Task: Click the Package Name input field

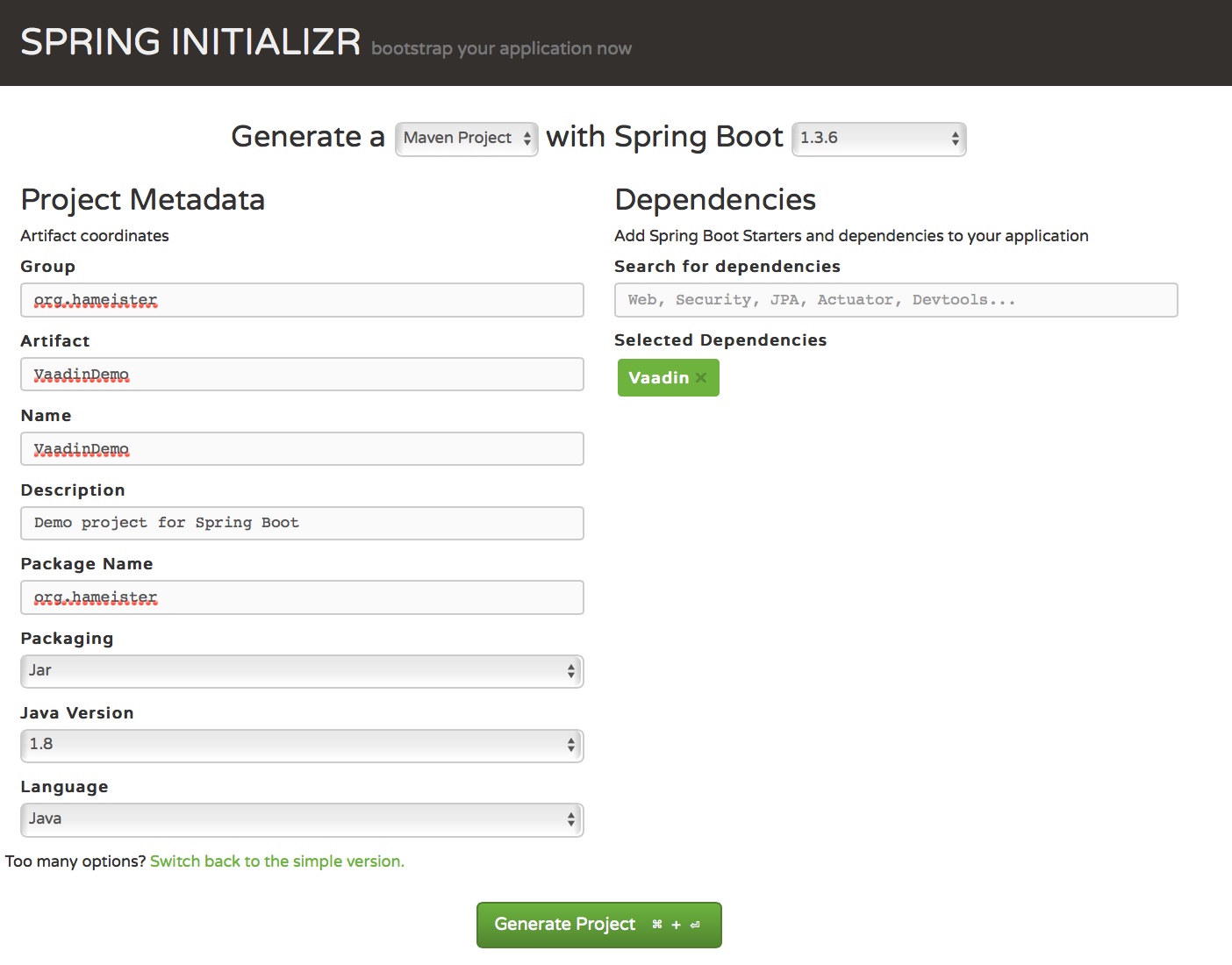Action: point(302,597)
